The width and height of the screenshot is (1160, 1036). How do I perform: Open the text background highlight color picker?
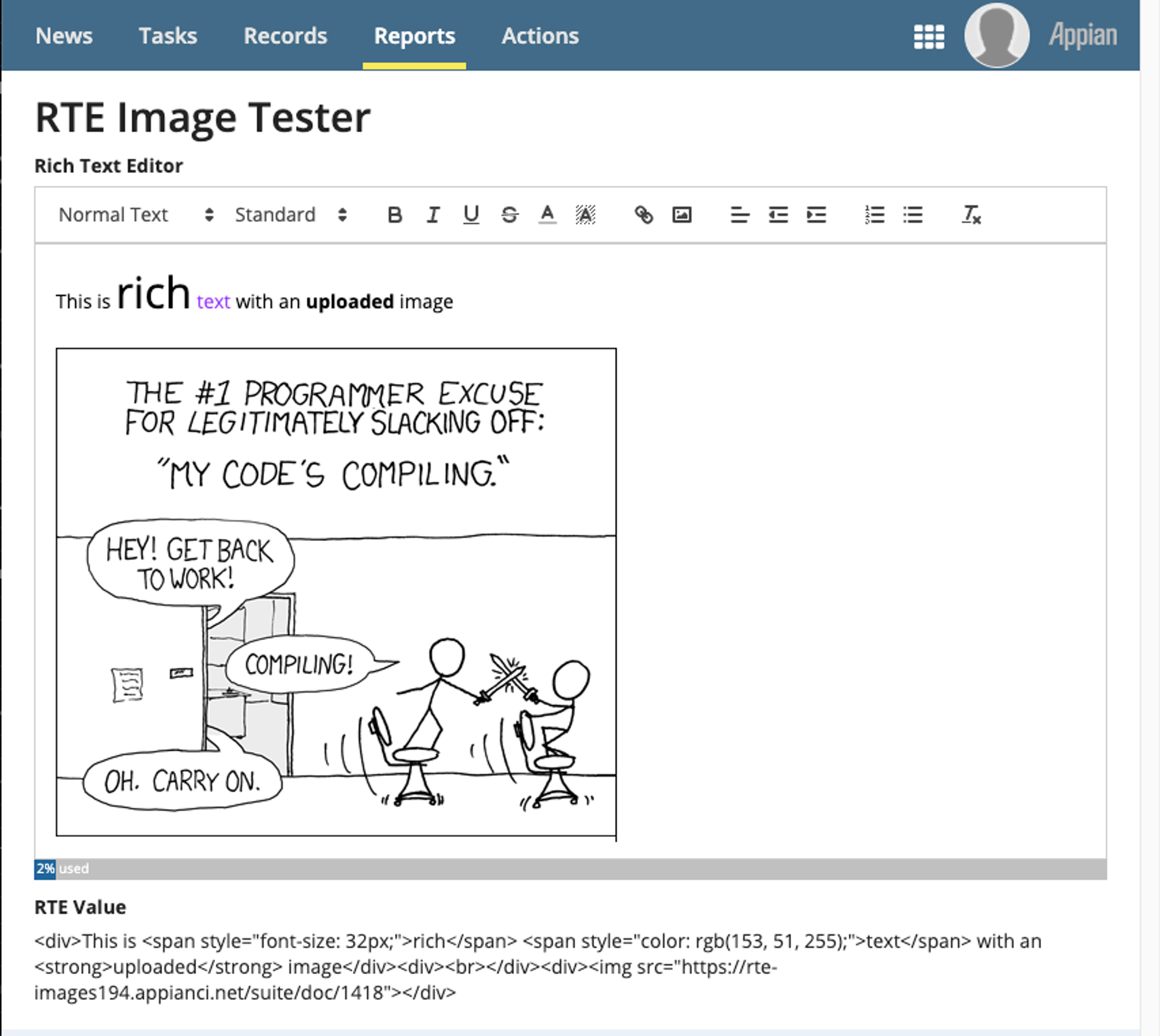[585, 215]
